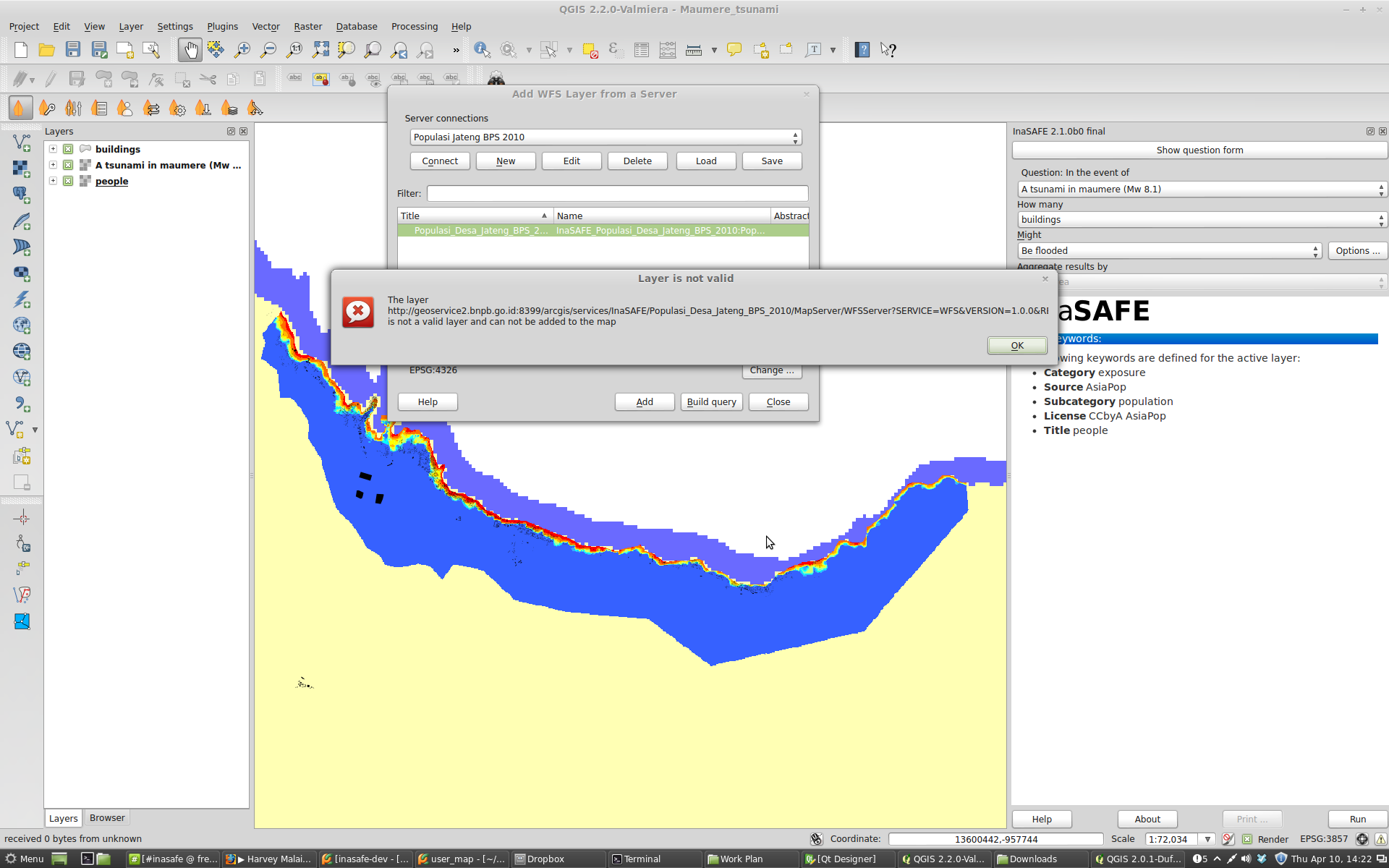Open InaSAFE options sliders icon
Viewport: 1389px width, 868px height.
[x=73, y=109]
